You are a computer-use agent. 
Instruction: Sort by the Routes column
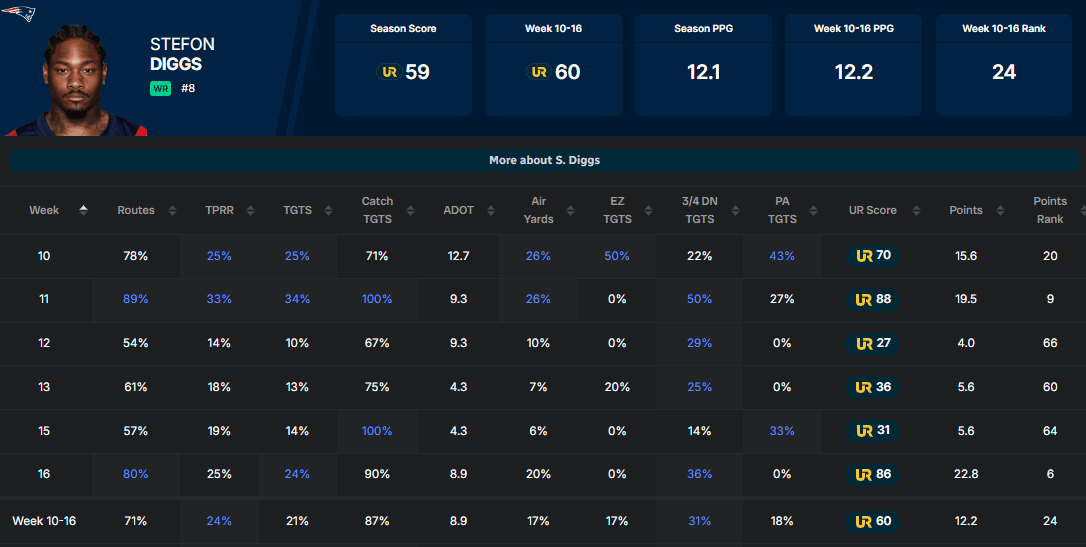pos(136,210)
